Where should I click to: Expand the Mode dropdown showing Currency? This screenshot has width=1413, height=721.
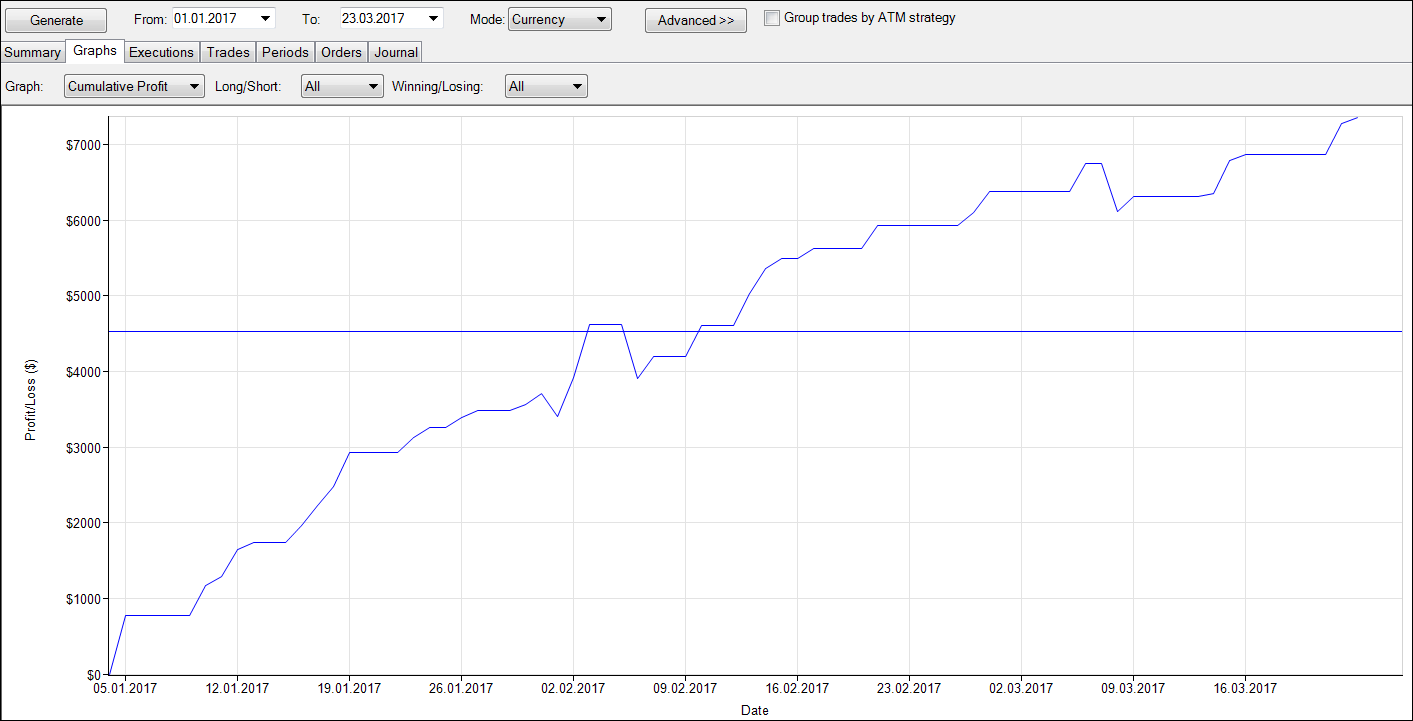(600, 19)
